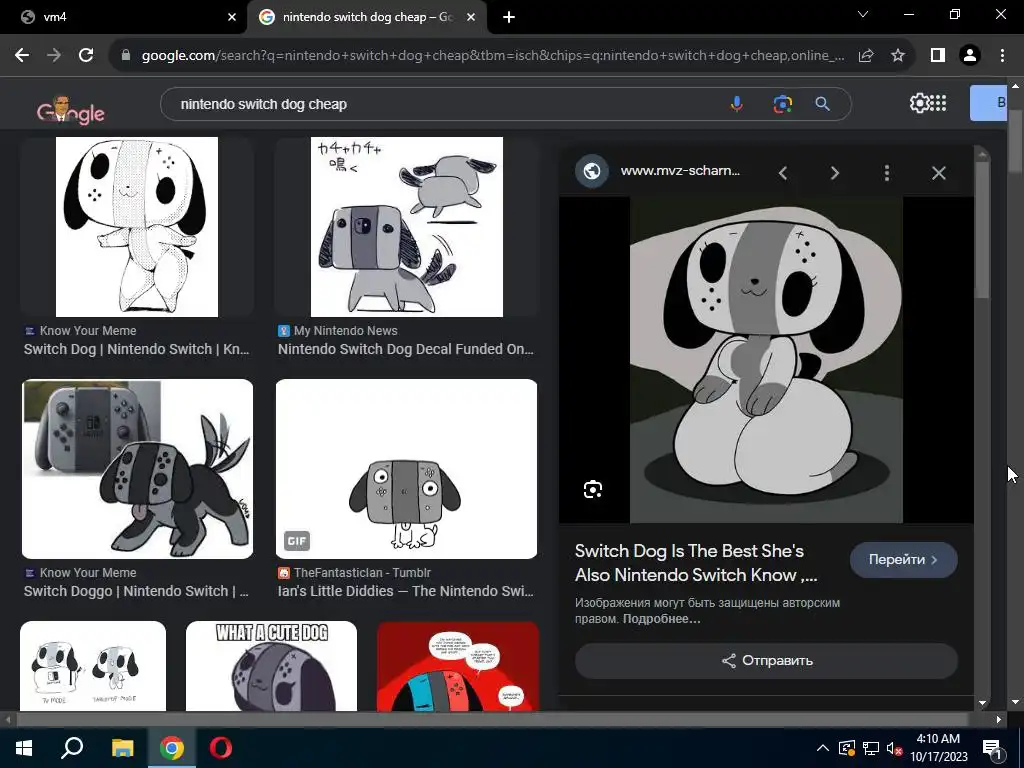Click the search query input field
Image resolution: width=1024 pixels, height=768 pixels.
click(x=444, y=104)
